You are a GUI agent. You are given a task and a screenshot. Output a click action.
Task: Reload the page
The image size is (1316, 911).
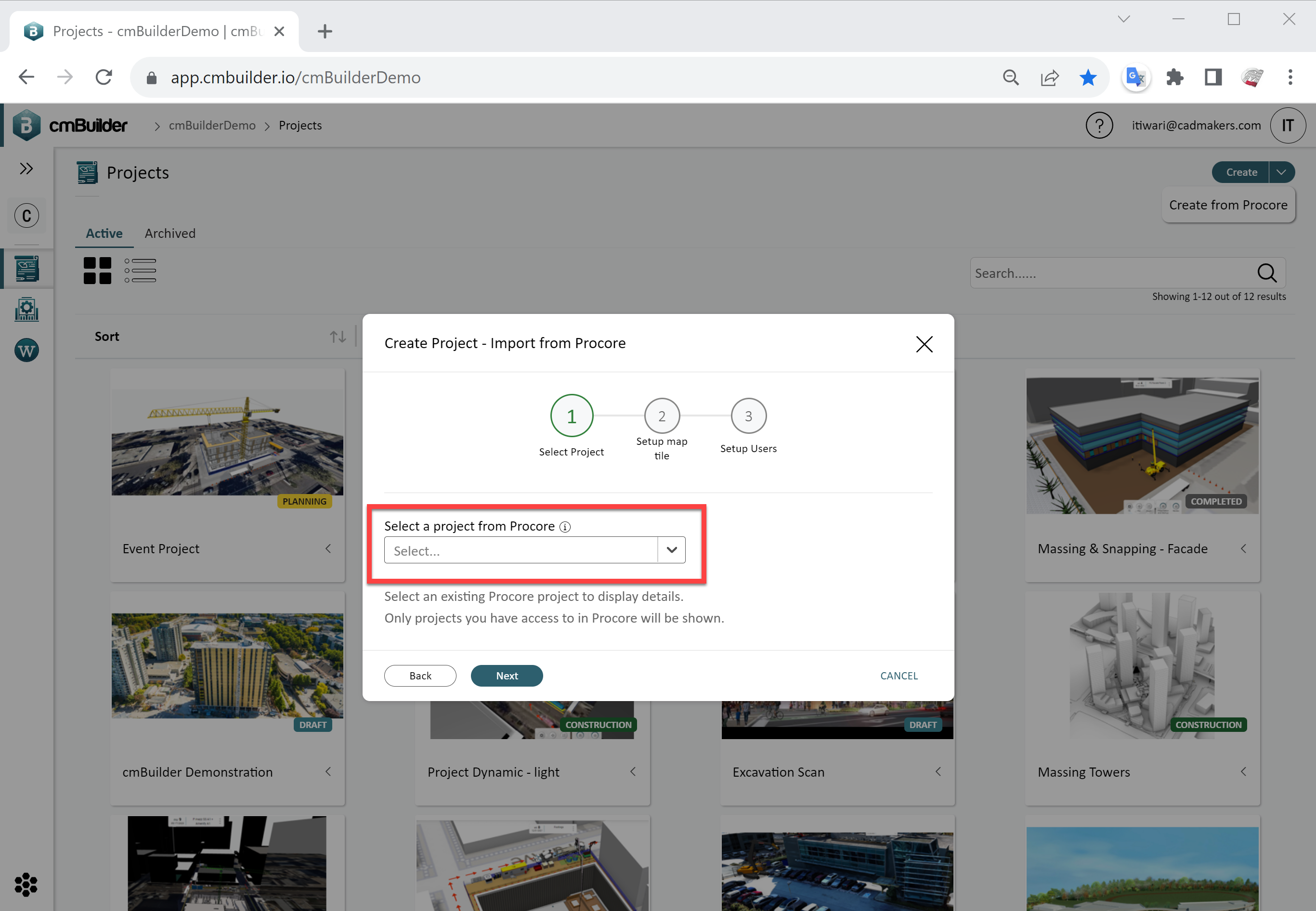pyautogui.click(x=104, y=77)
